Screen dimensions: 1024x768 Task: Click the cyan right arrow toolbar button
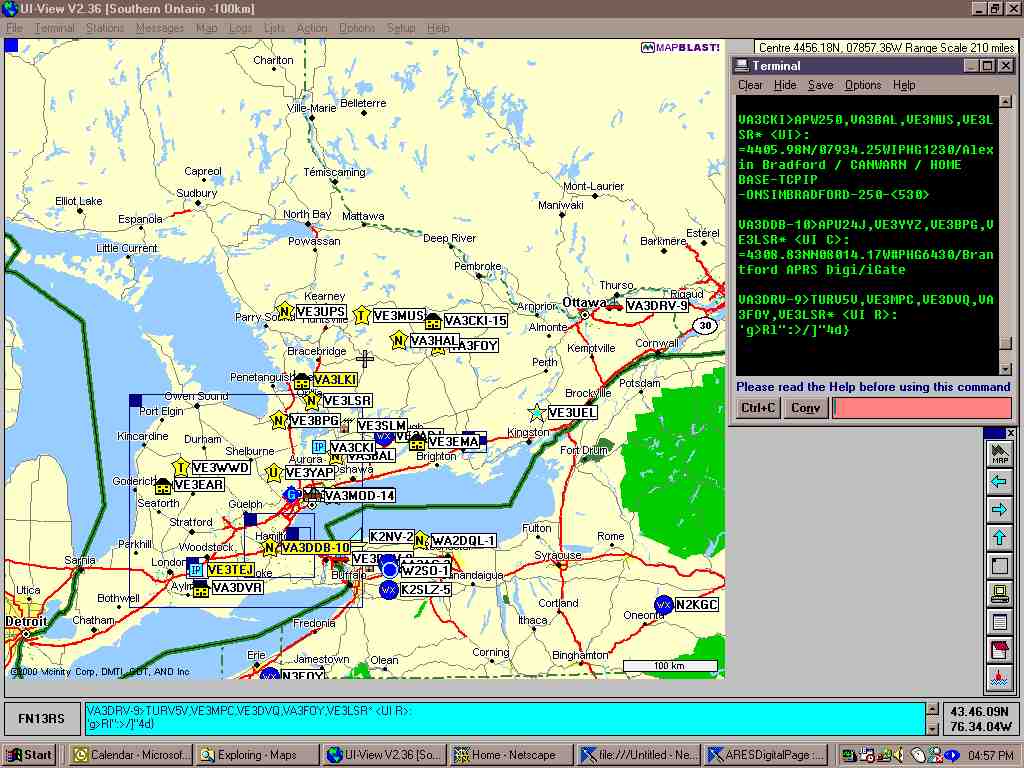coord(999,509)
